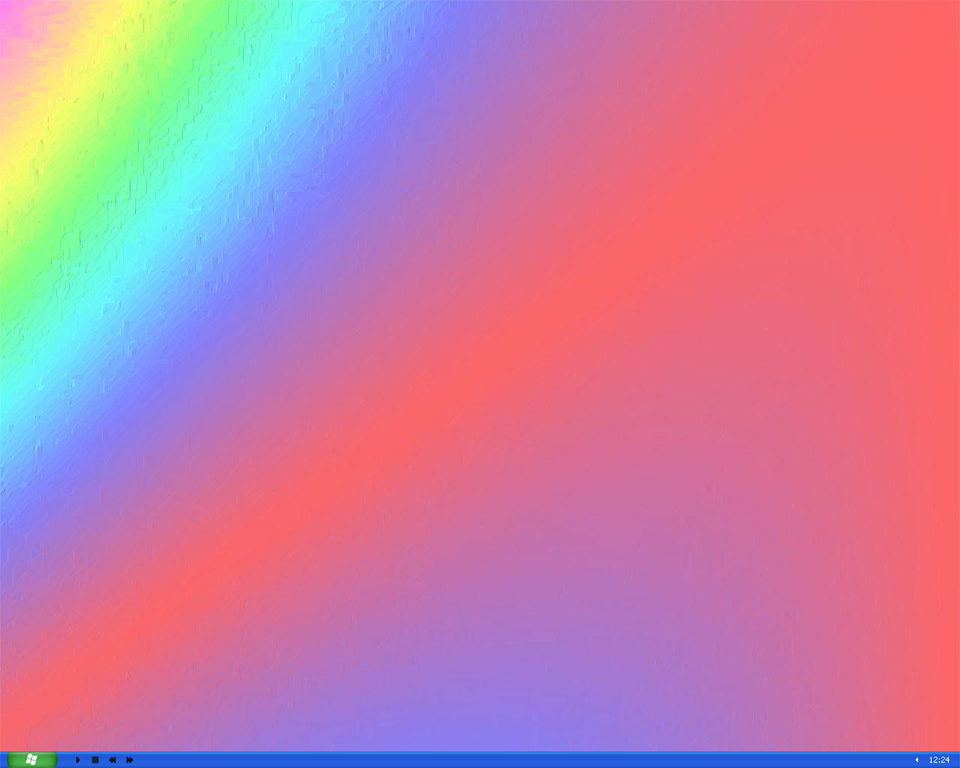The image size is (960, 768).
Task: Click the 12:24 clock in the tray
Action: (939, 759)
